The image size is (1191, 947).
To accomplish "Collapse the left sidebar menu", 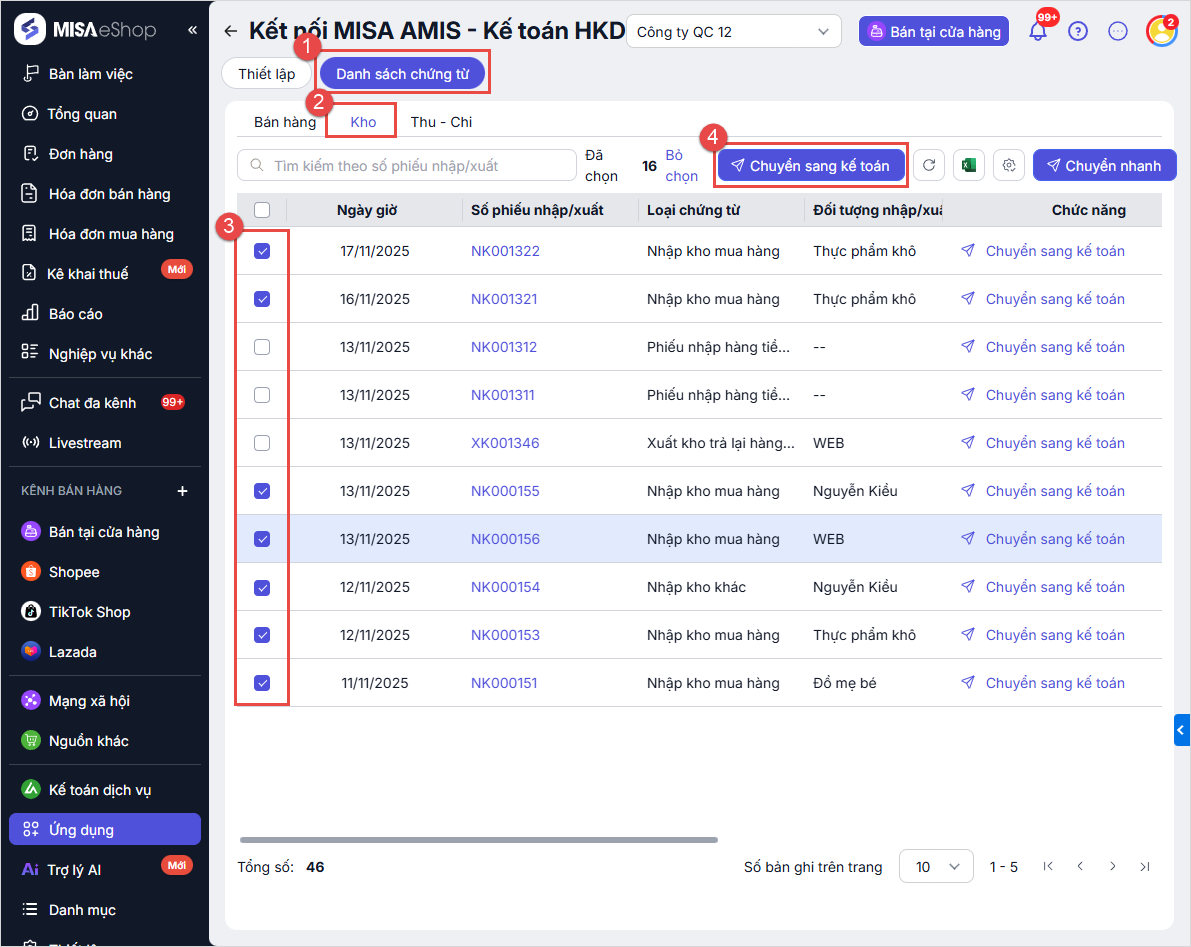I will coord(192,30).
